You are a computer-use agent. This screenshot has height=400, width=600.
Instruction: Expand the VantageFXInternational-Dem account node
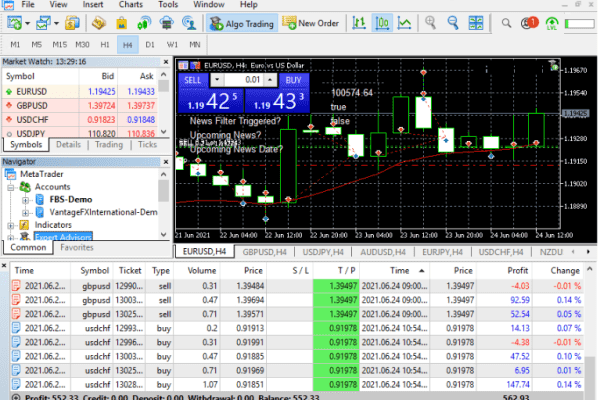pyautogui.click(x=25, y=212)
